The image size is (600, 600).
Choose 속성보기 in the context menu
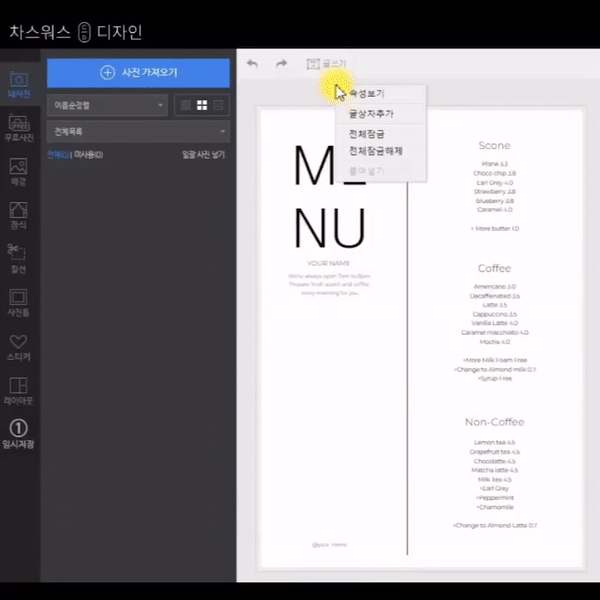coord(381,94)
